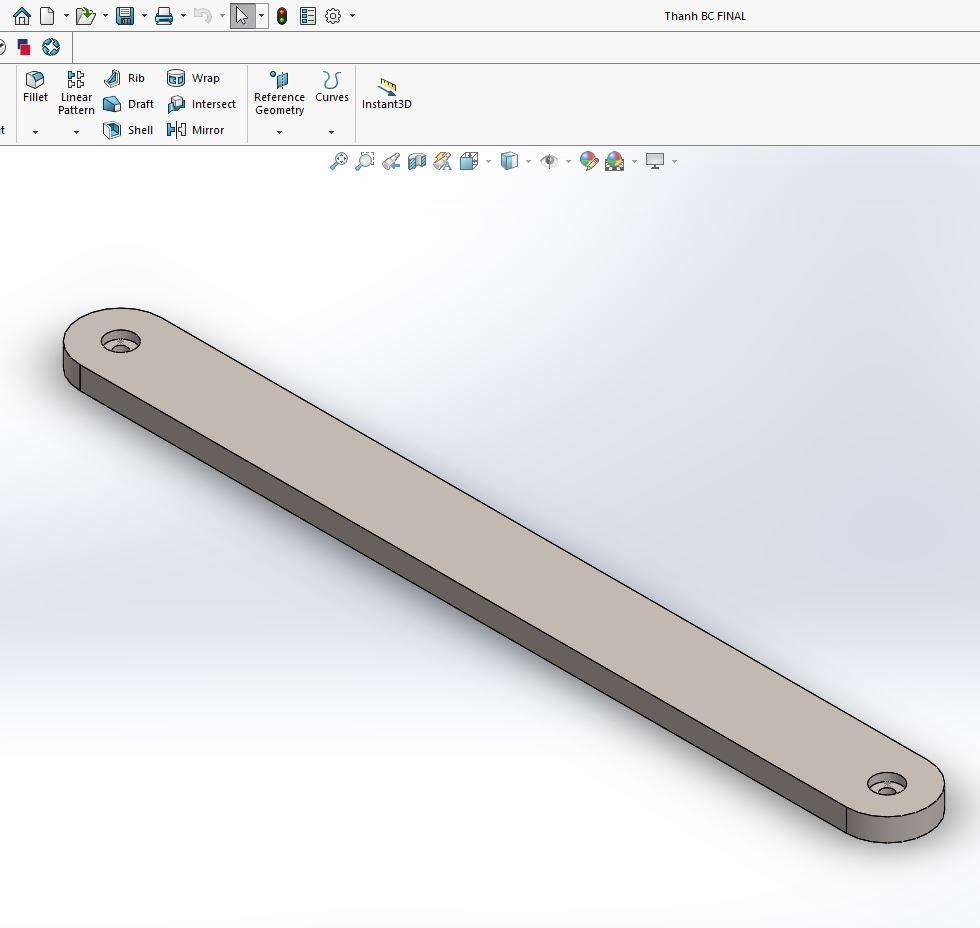Toggle Section View
This screenshot has width=980, height=928.
tap(417, 161)
